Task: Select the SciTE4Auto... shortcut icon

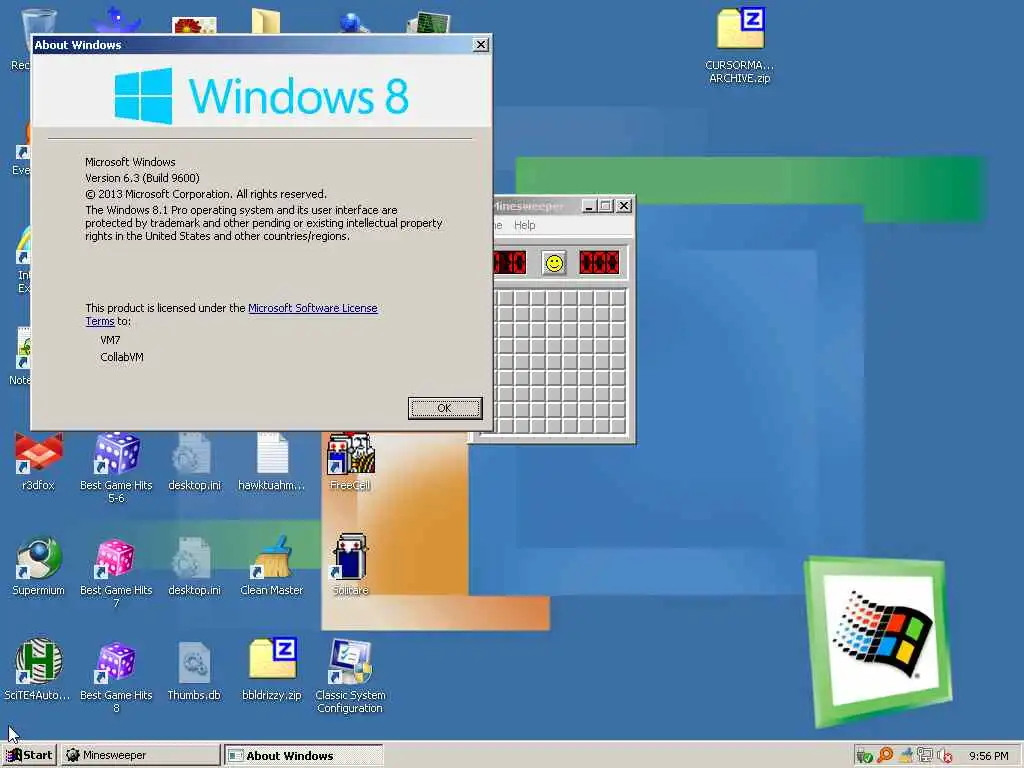Action: (37, 670)
